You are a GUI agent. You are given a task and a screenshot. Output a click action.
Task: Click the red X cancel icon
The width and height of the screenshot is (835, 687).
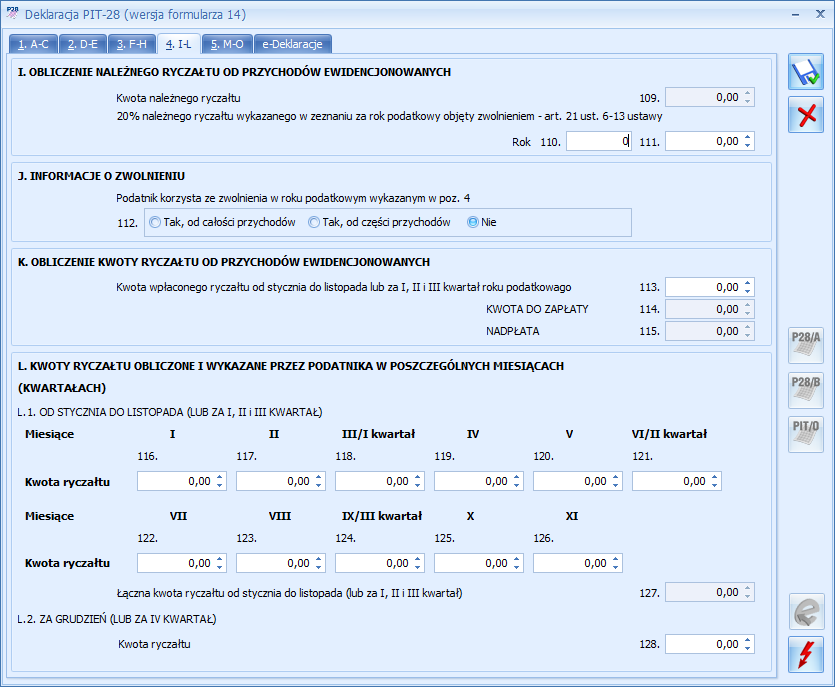(x=806, y=114)
